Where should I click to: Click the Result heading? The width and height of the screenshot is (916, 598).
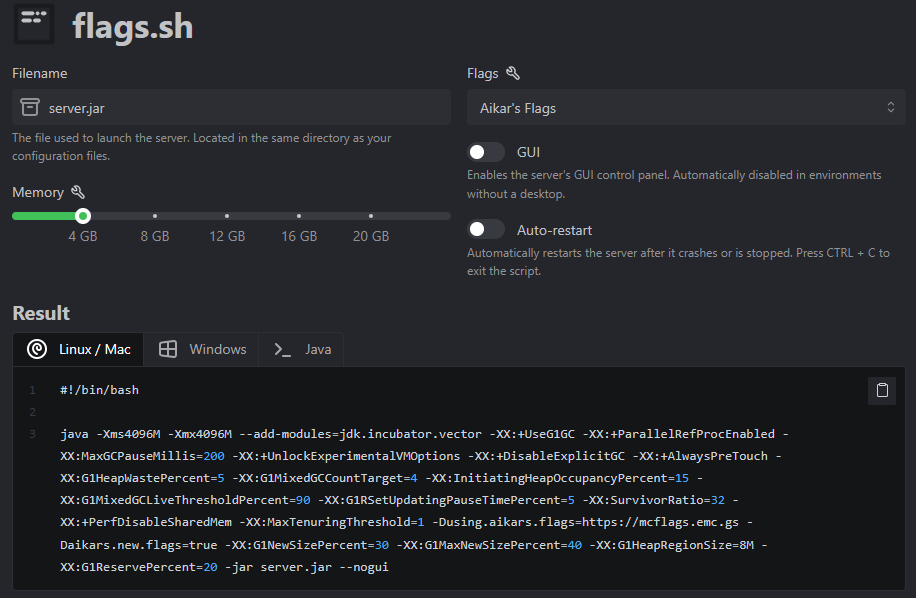(x=41, y=313)
